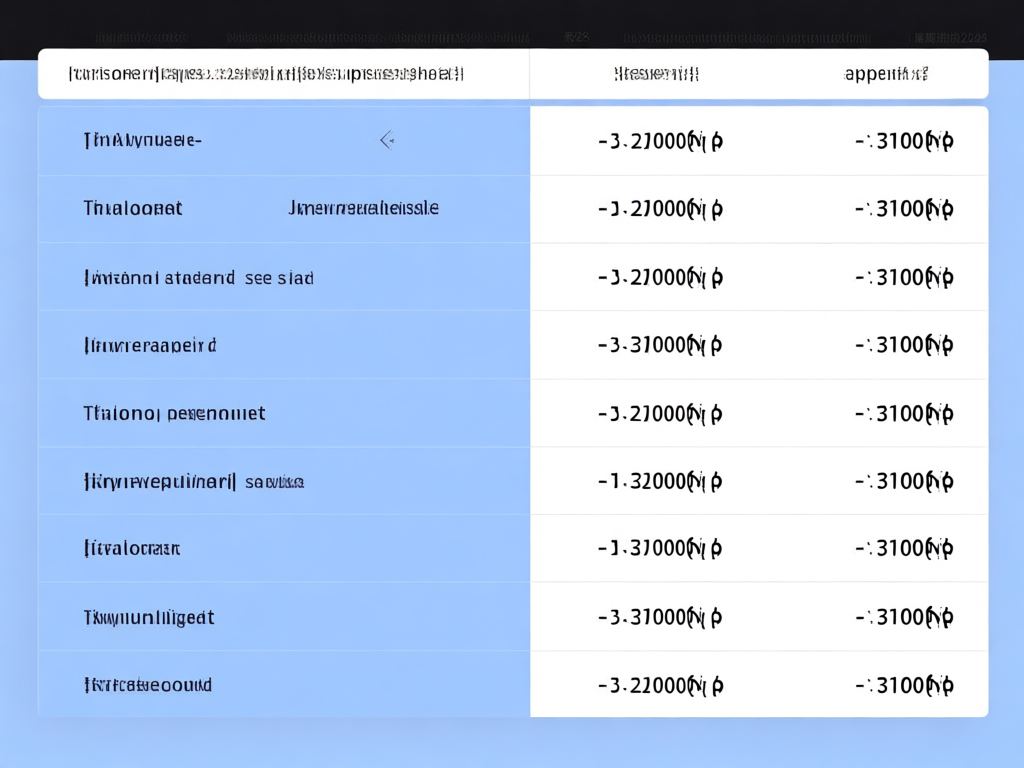Click the fourth row's label text

pos(150,346)
